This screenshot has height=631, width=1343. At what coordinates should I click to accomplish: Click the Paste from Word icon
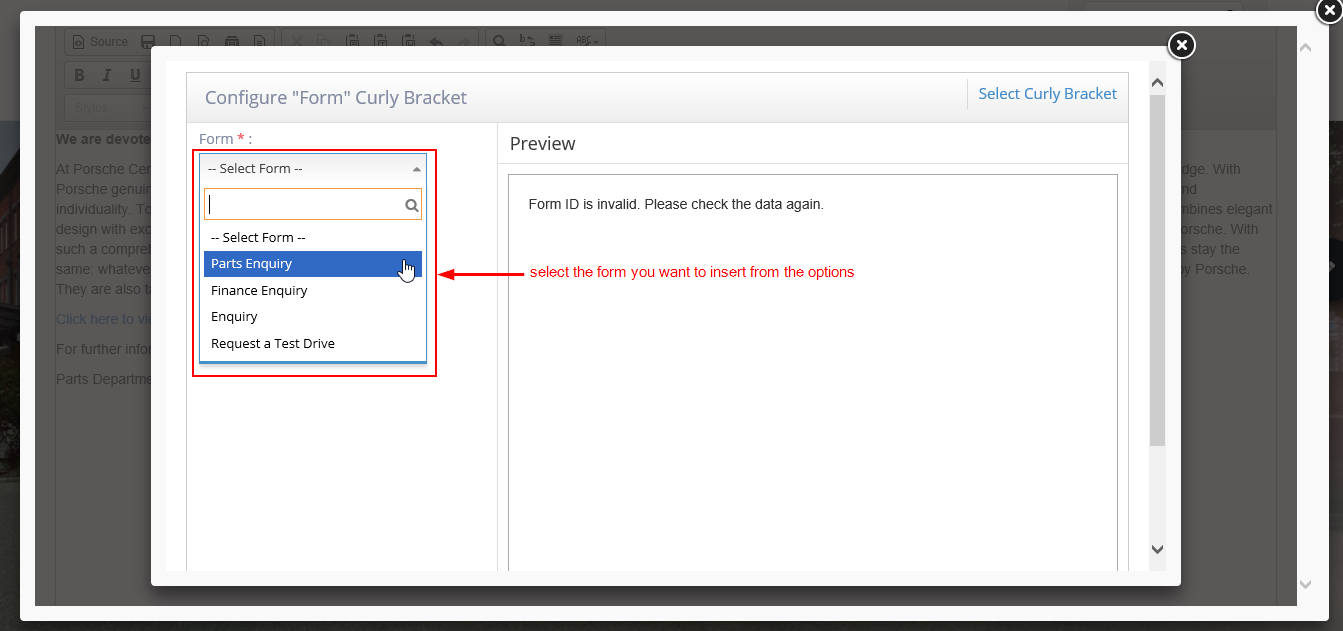pos(408,41)
